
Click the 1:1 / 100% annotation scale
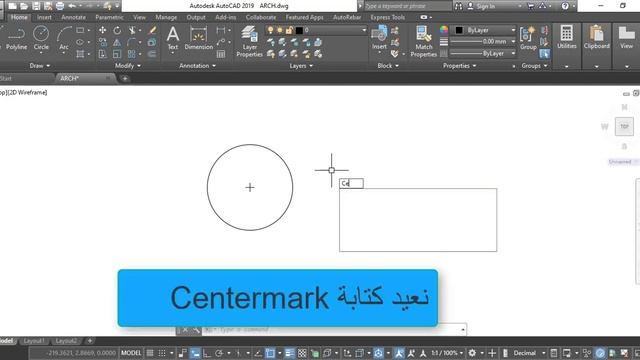tap(446, 353)
